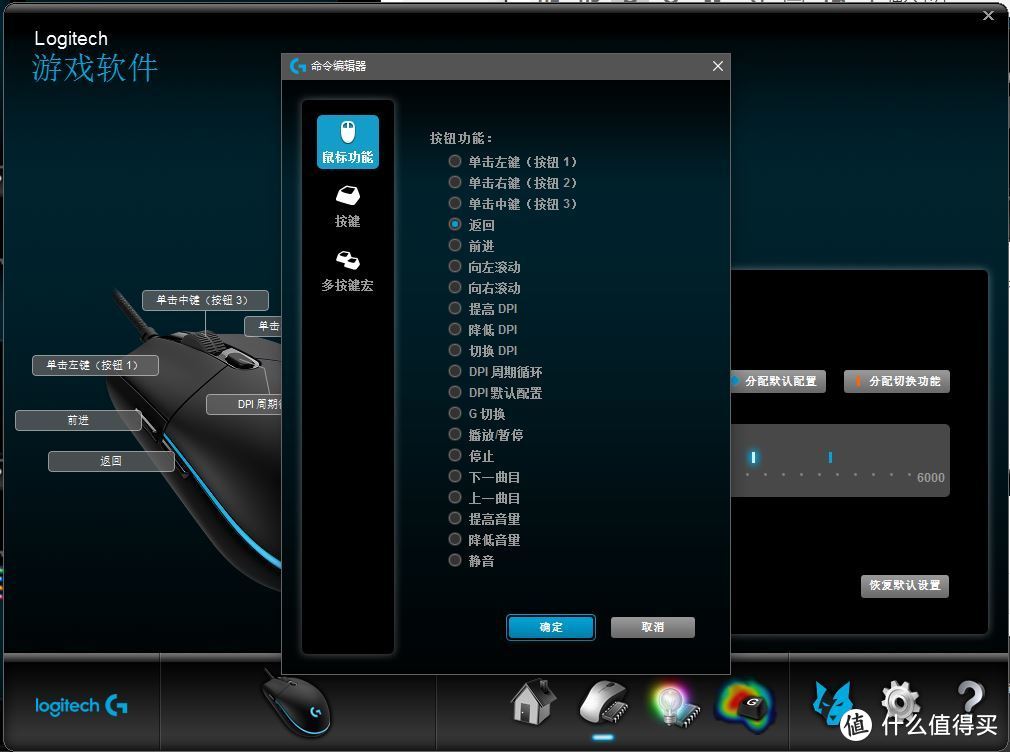The image size is (1010, 752).
Task: Switch to the 按键 keystroke tab
Action: 348,206
